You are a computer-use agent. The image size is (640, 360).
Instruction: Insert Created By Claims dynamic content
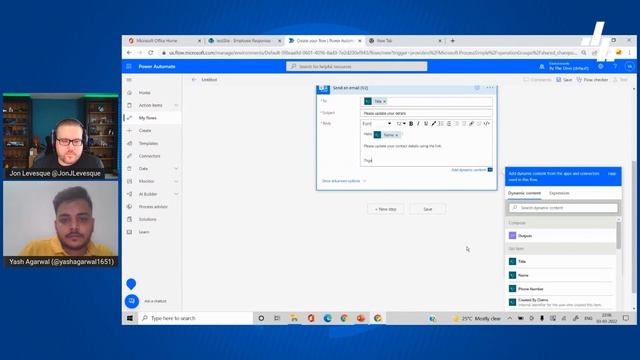coord(560,302)
